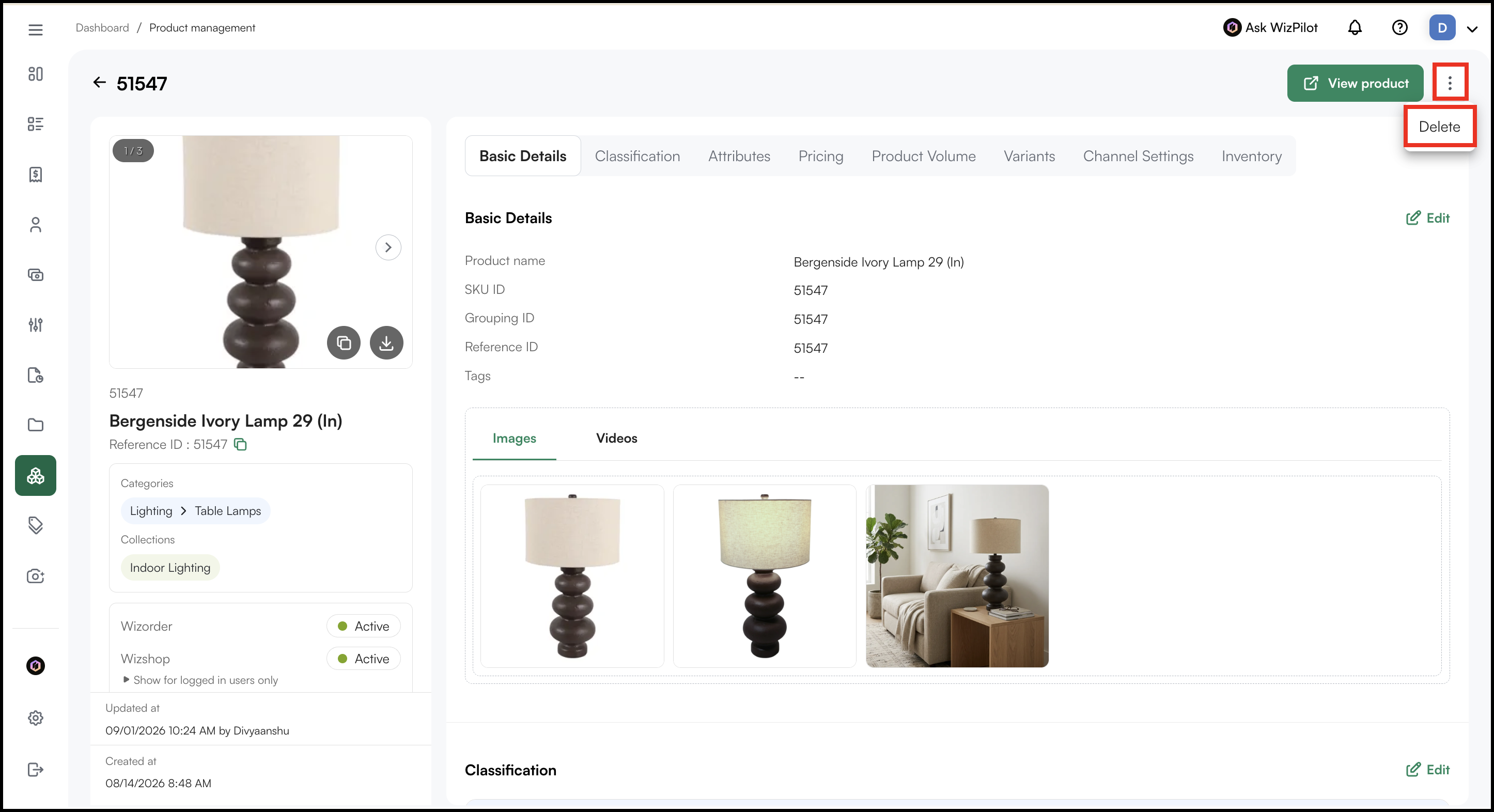Open the help question mark icon
The width and height of the screenshot is (1494, 812).
point(1399,27)
